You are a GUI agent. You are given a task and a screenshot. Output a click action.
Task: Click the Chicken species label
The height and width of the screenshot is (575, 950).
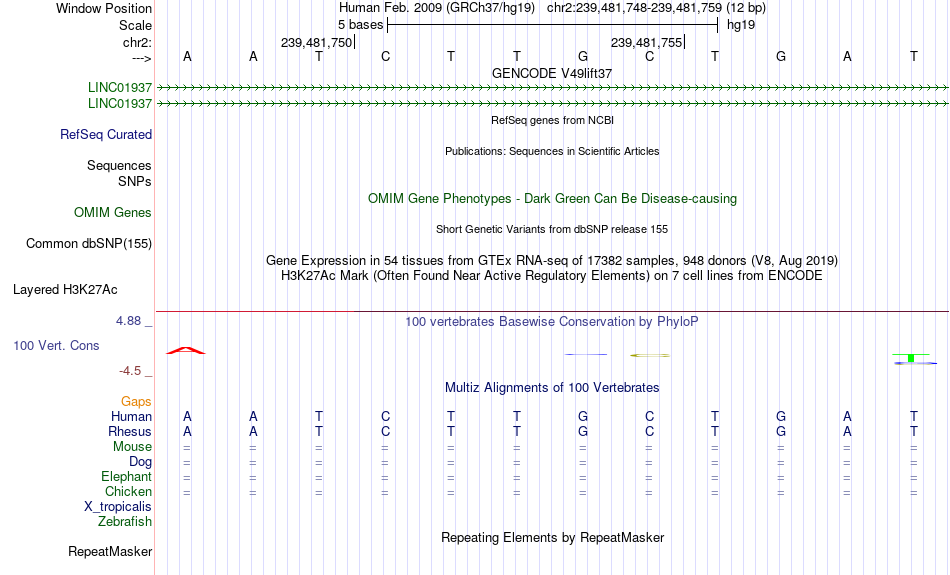(128, 491)
